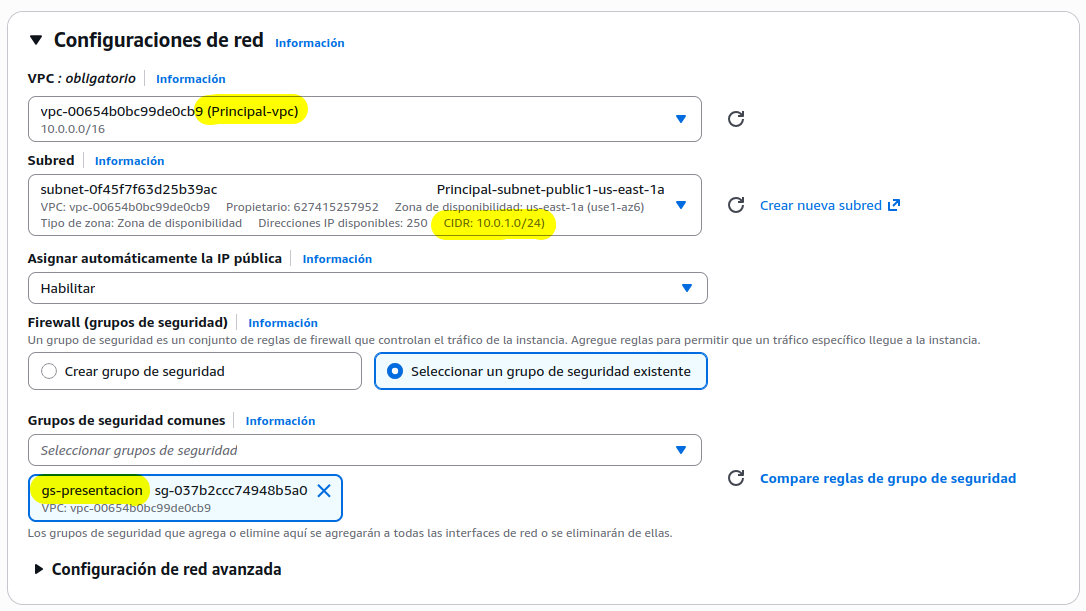1086x611 pixels.
Task: Remove the gs-presentacion security group
Action: [x=323, y=490]
